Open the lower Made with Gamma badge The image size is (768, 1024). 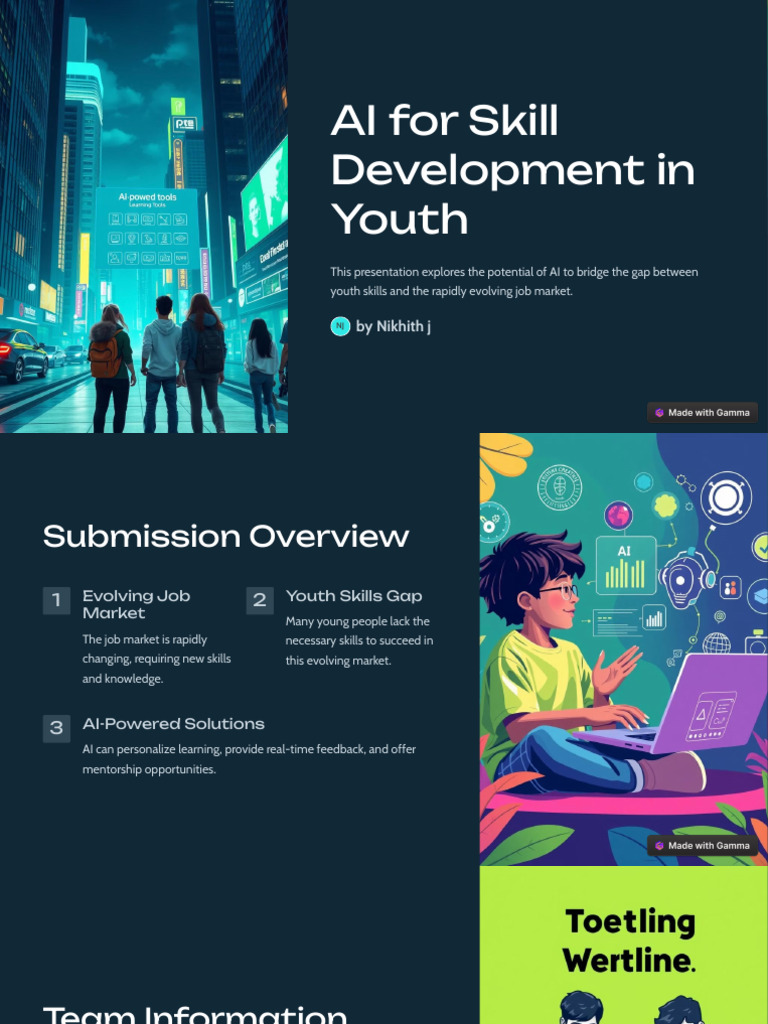click(703, 846)
